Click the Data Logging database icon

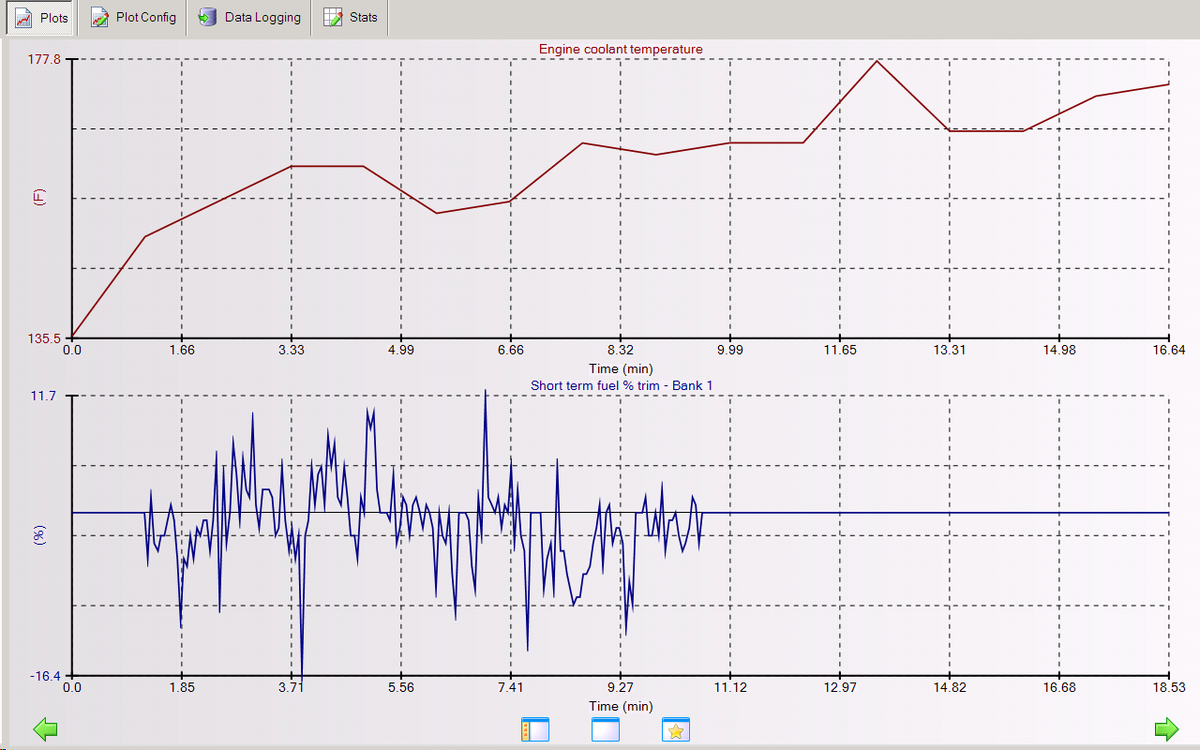207,17
